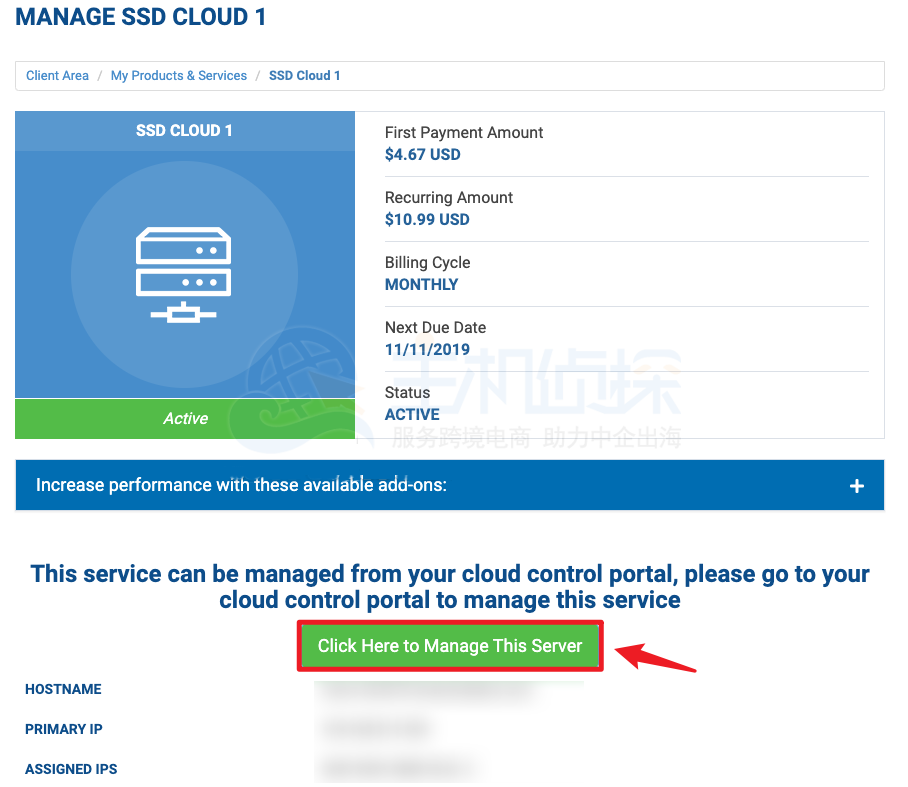Click the ACTIVE status link
Viewport: 908px width, 787px height.
pyautogui.click(x=411, y=414)
